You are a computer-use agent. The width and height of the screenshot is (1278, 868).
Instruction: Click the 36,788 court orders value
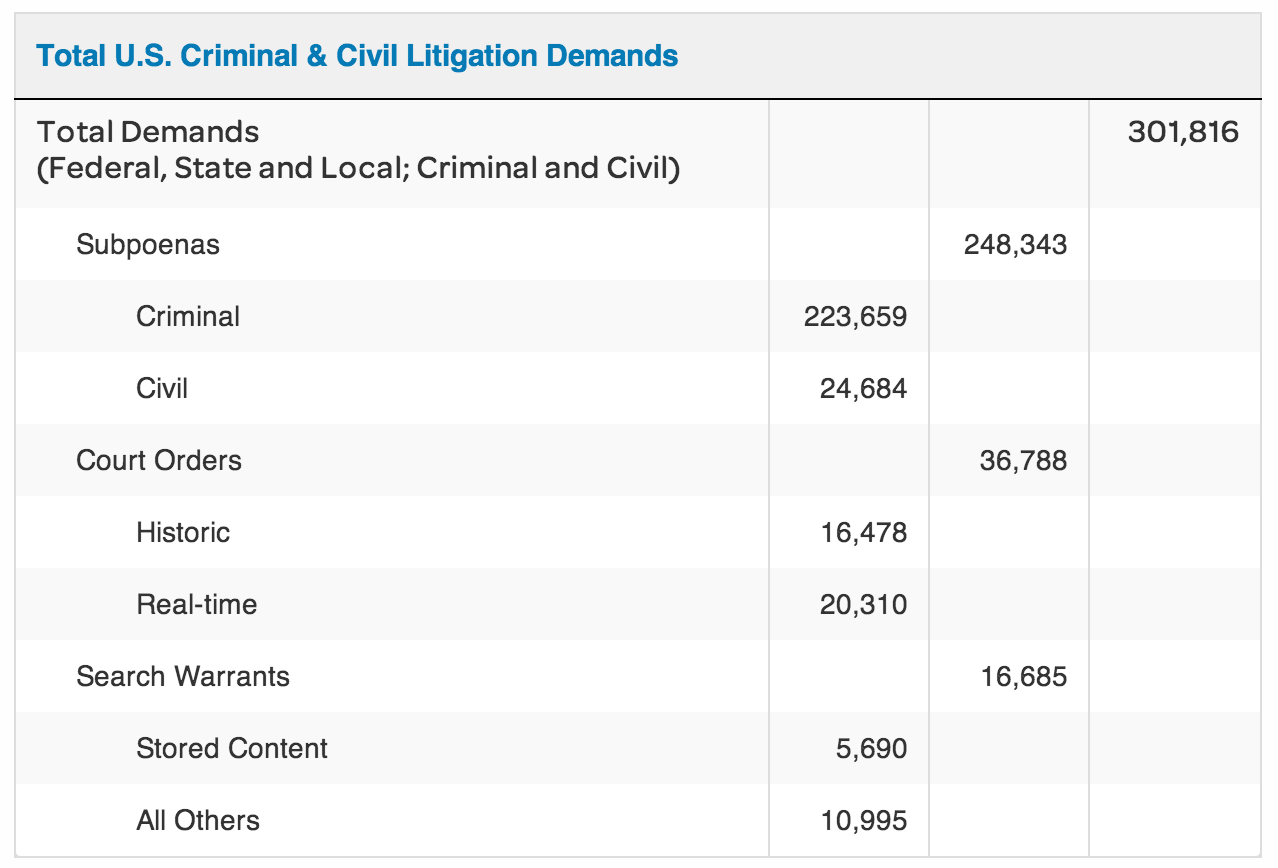point(1023,460)
